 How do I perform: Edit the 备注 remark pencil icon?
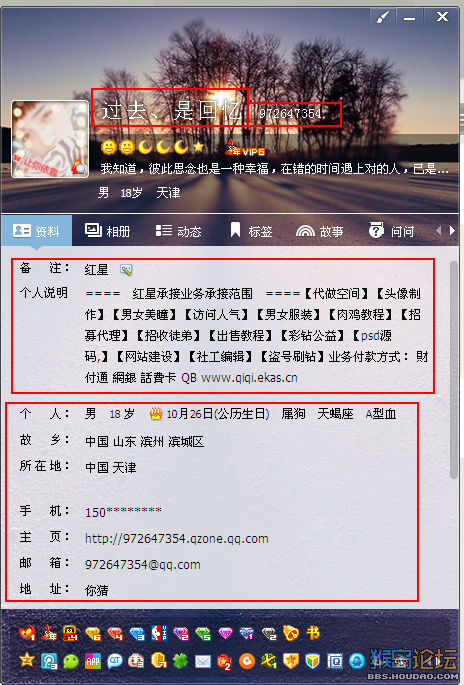pyautogui.click(x=126, y=270)
